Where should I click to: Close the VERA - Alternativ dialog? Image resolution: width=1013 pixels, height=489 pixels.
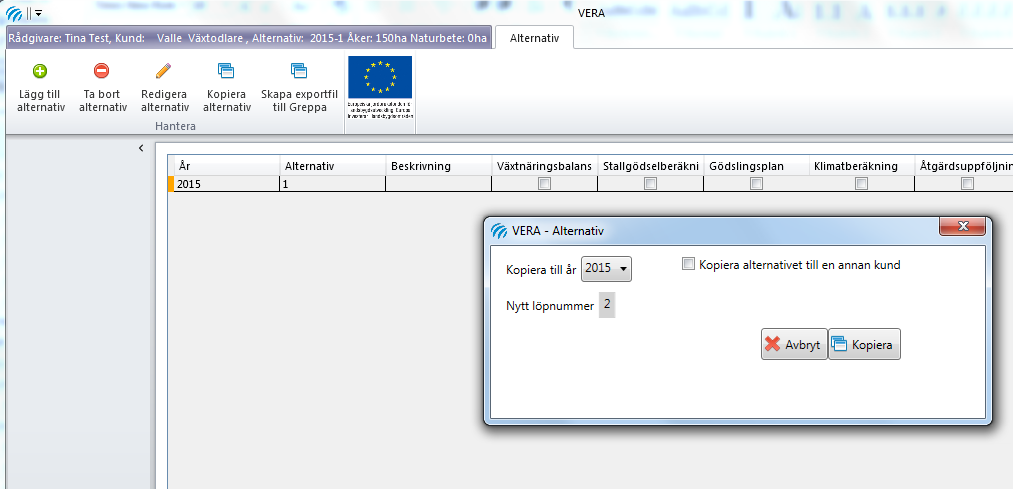(x=962, y=226)
